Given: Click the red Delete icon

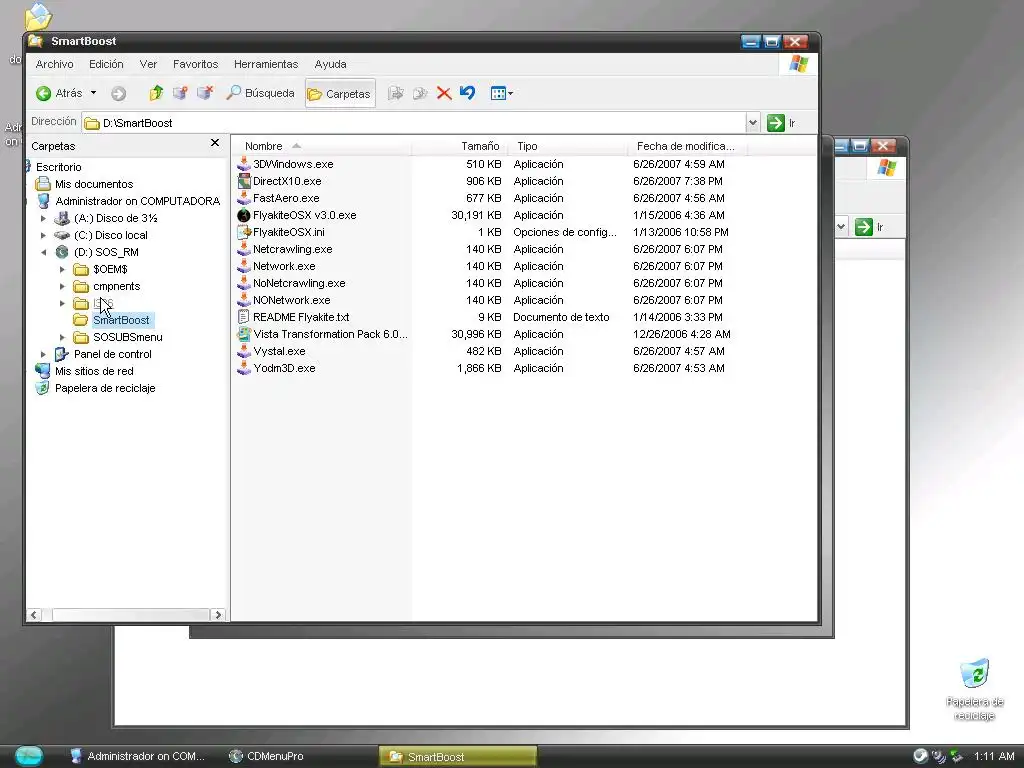Looking at the screenshot, I should pyautogui.click(x=444, y=93).
